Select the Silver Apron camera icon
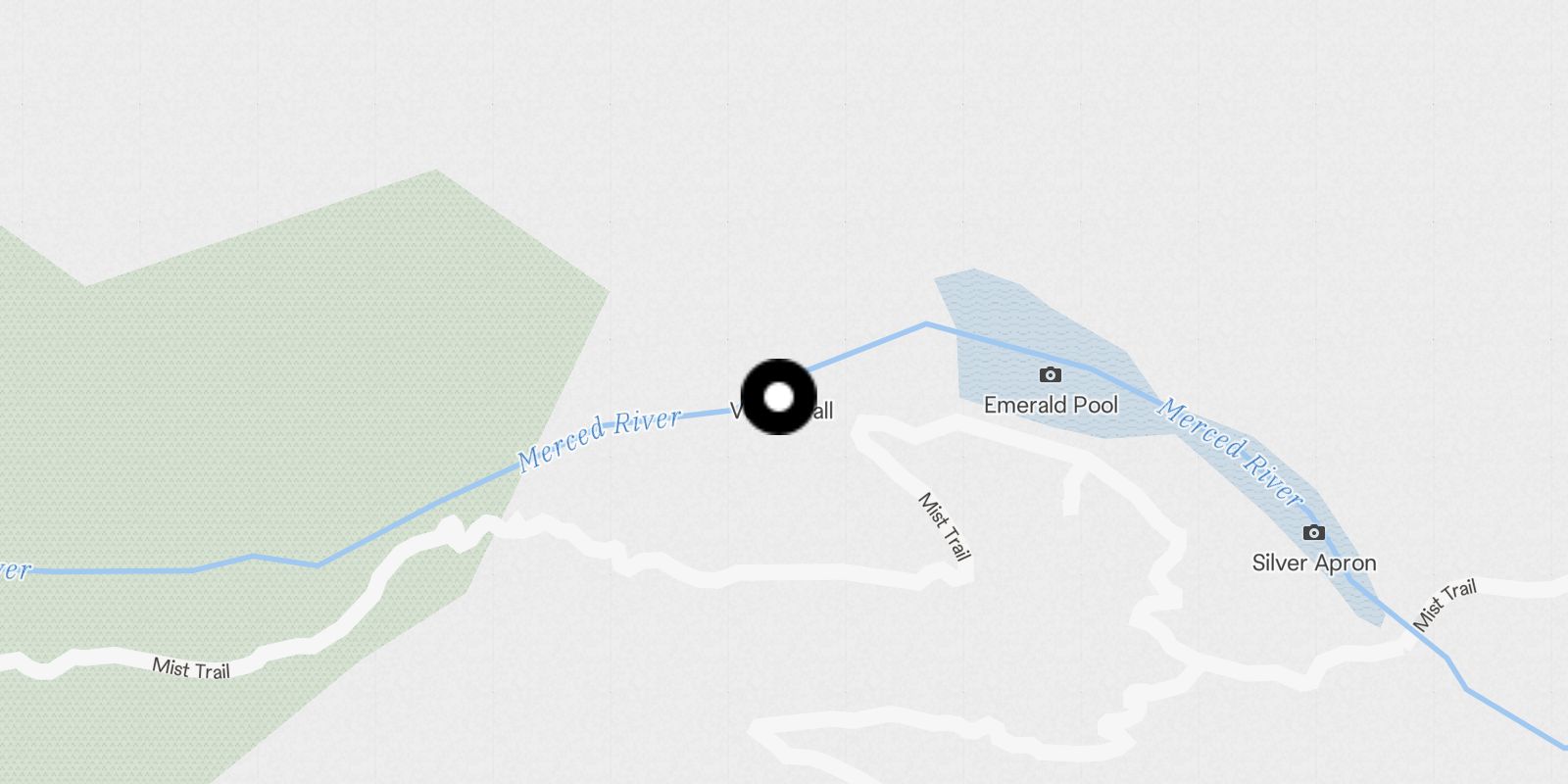The height and width of the screenshot is (784, 1568). point(1313,532)
